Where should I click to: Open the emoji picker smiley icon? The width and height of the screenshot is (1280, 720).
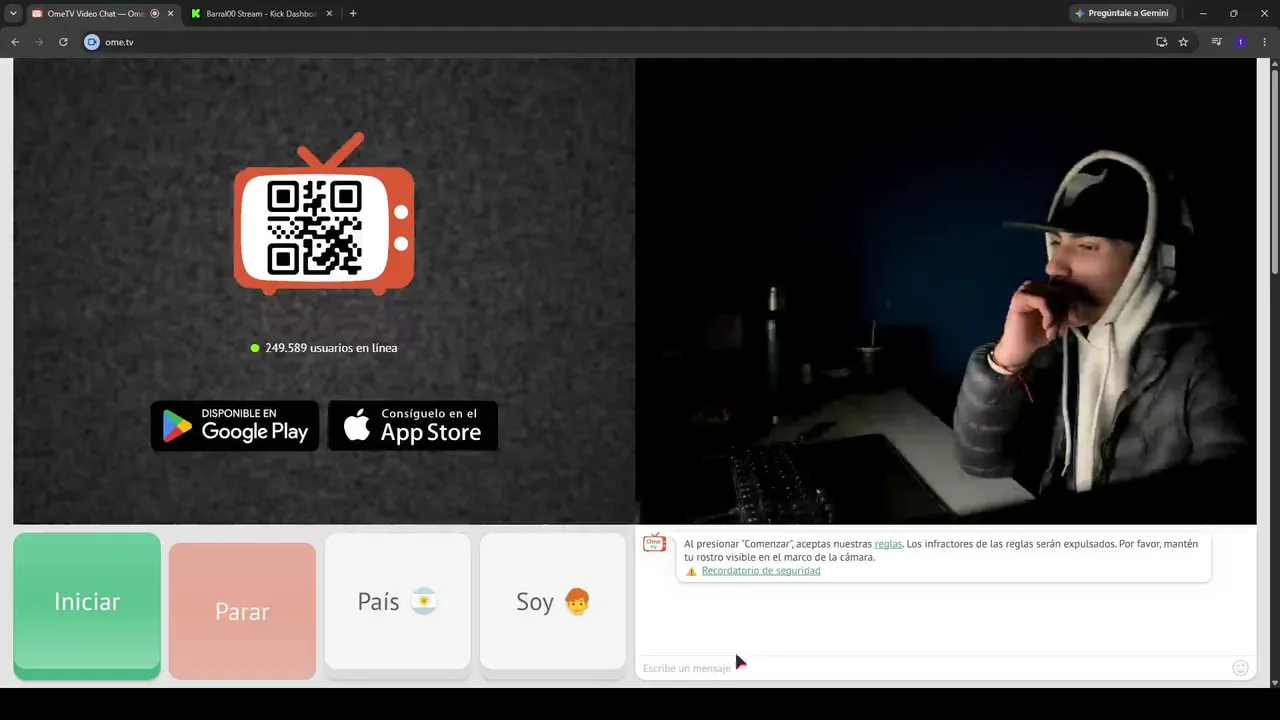(1240, 668)
